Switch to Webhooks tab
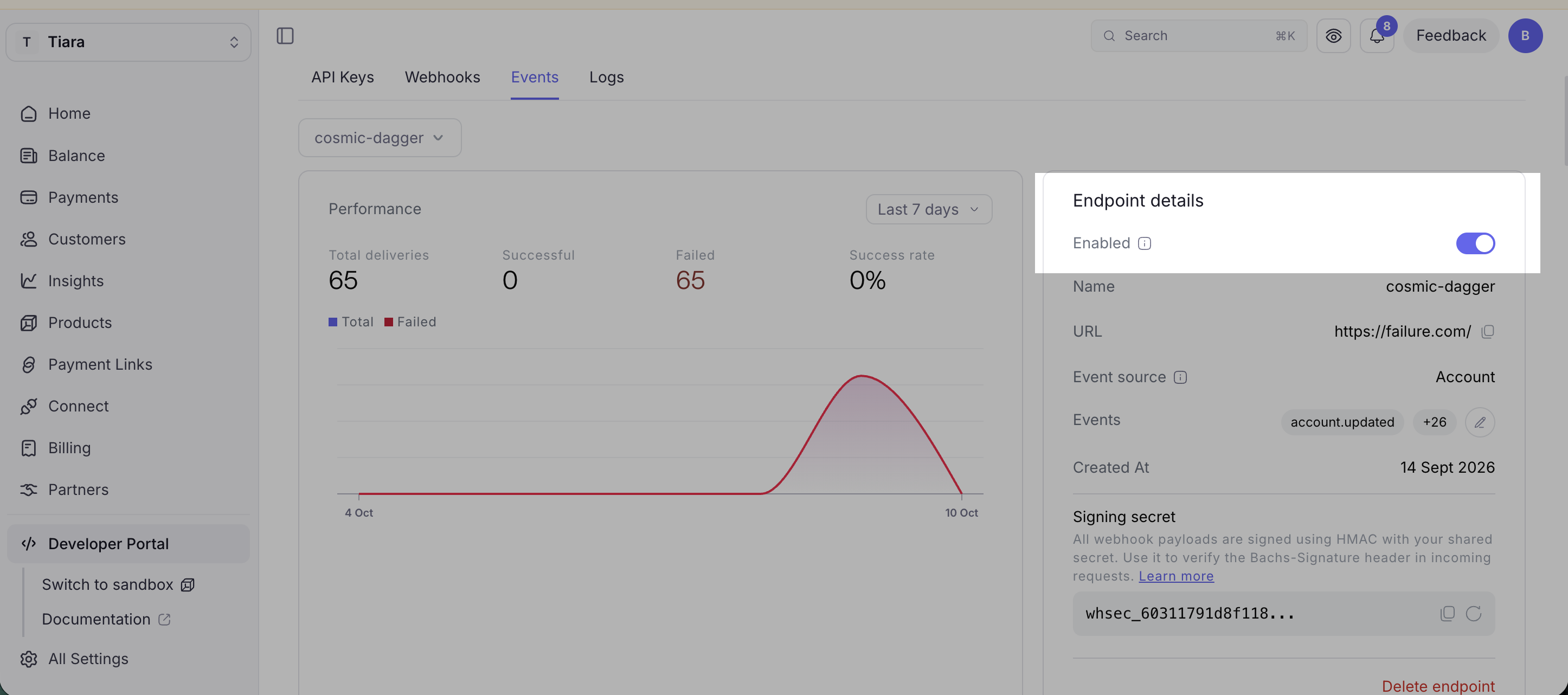Screen dimensions: 1568x695 [x=442, y=78]
